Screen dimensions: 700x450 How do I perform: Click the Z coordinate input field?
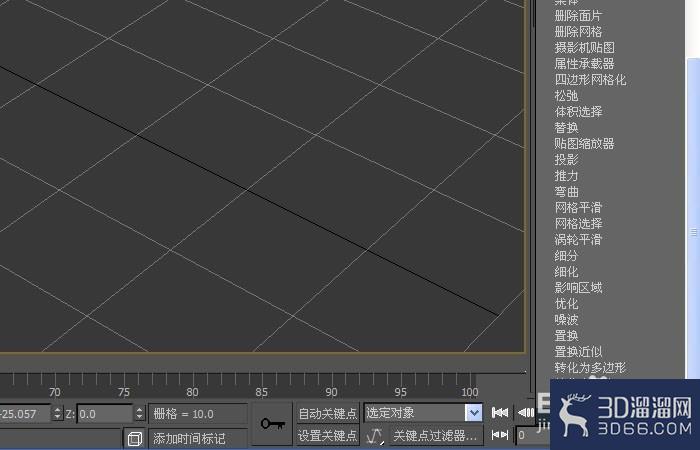click(104, 414)
